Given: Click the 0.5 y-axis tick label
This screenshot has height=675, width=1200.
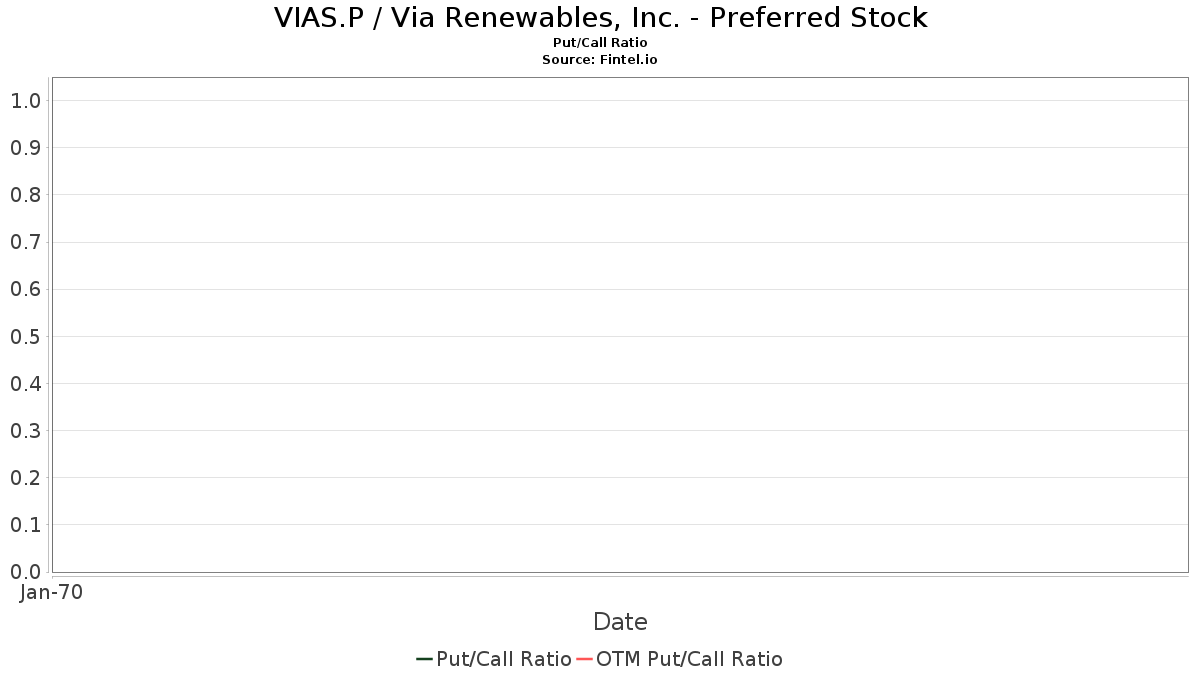Looking at the screenshot, I should pyautogui.click(x=25, y=336).
